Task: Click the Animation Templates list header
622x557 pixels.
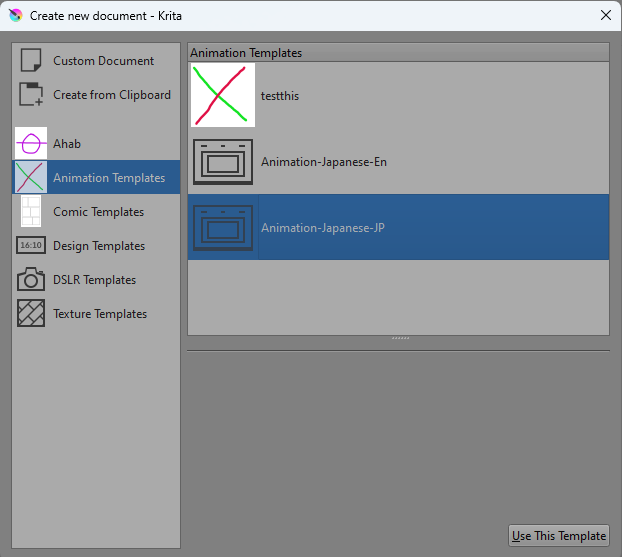Action: (398, 53)
